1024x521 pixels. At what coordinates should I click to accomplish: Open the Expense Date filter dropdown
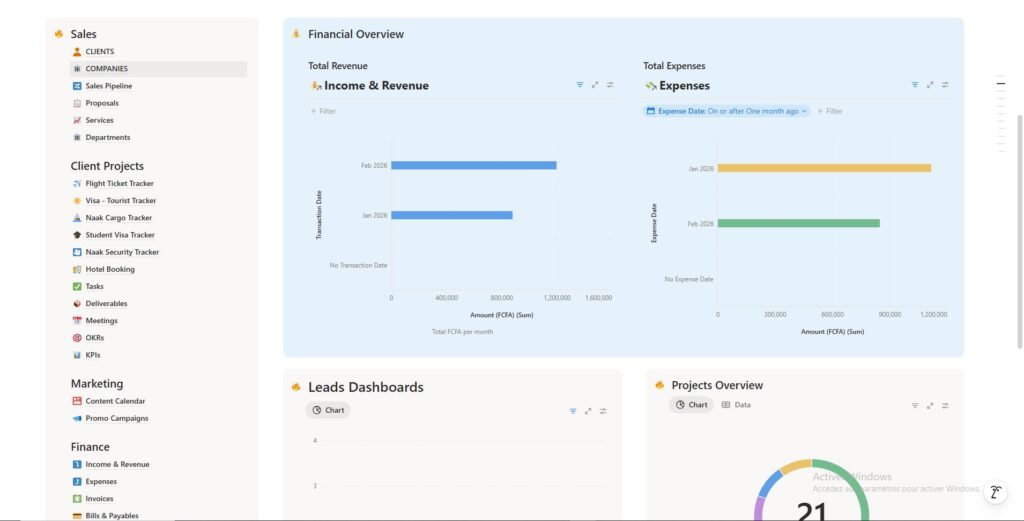click(726, 111)
